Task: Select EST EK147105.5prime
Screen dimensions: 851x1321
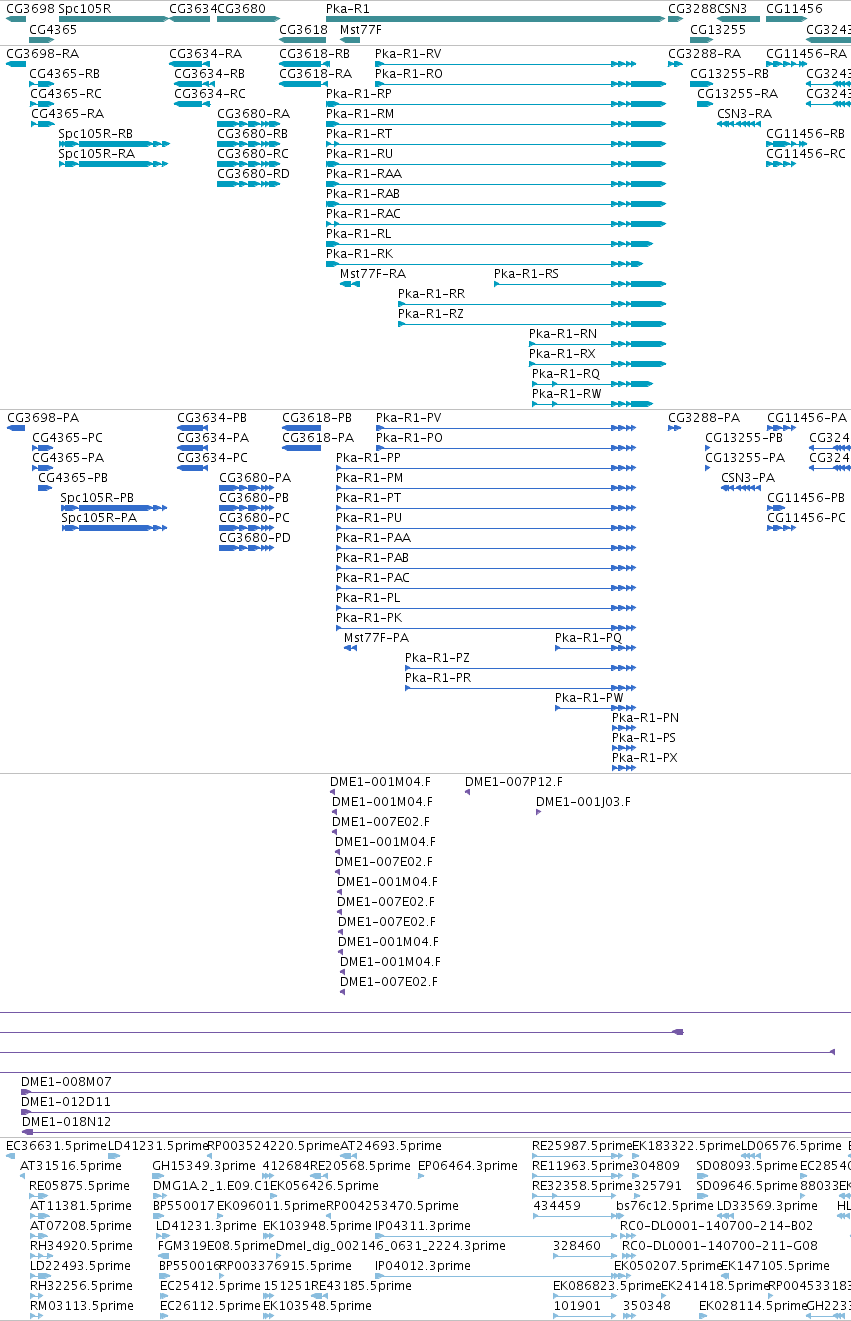Action: [775, 1265]
